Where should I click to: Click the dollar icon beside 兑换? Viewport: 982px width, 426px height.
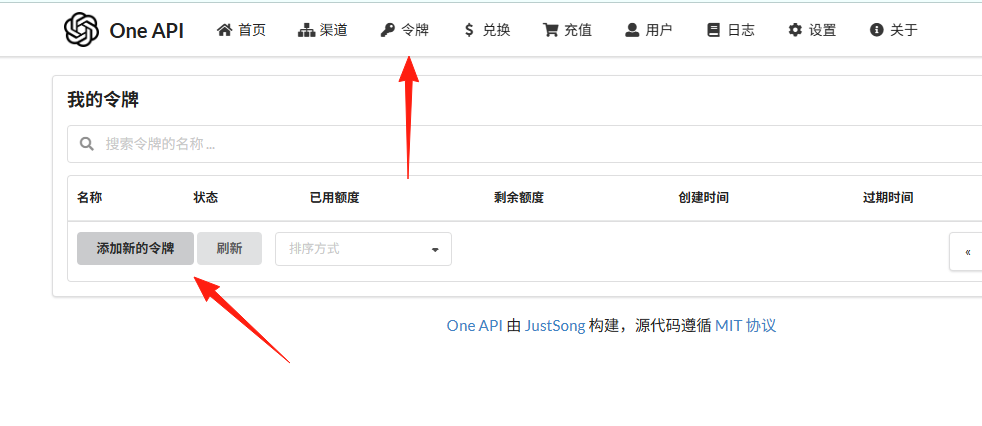point(469,29)
